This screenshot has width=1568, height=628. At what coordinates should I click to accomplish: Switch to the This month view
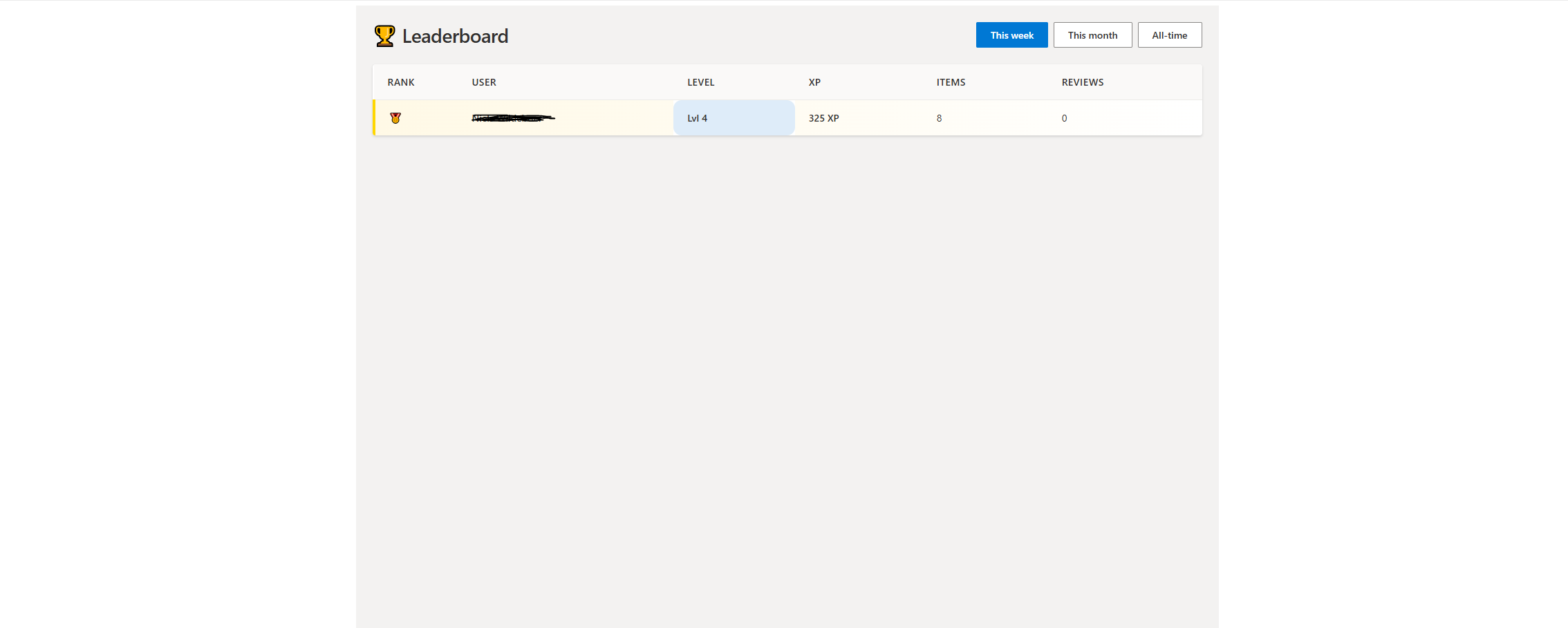click(1092, 35)
